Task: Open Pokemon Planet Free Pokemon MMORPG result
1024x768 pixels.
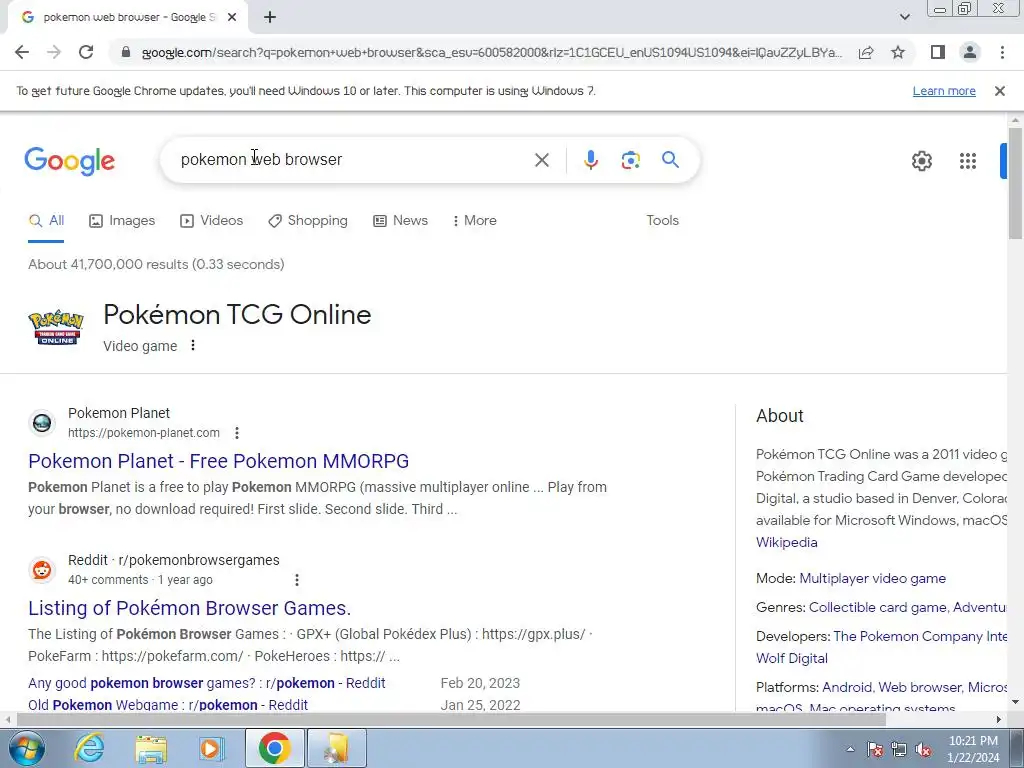Action: (218, 461)
